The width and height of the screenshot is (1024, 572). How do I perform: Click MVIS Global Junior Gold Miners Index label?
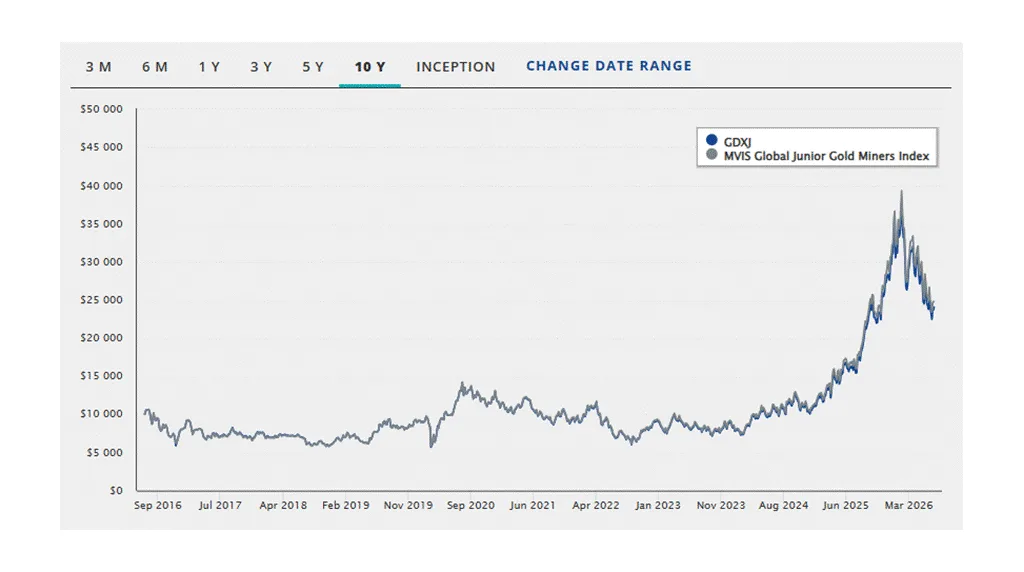[x=826, y=156]
